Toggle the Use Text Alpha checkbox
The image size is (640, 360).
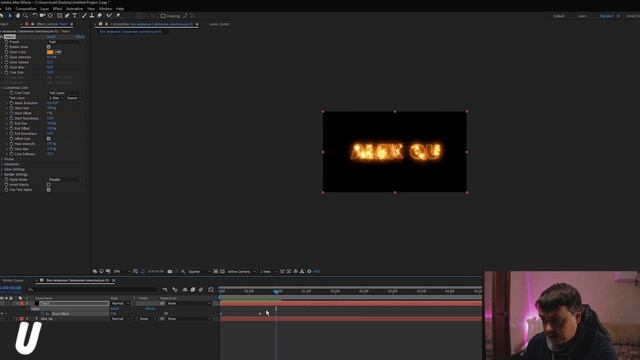tap(49, 190)
